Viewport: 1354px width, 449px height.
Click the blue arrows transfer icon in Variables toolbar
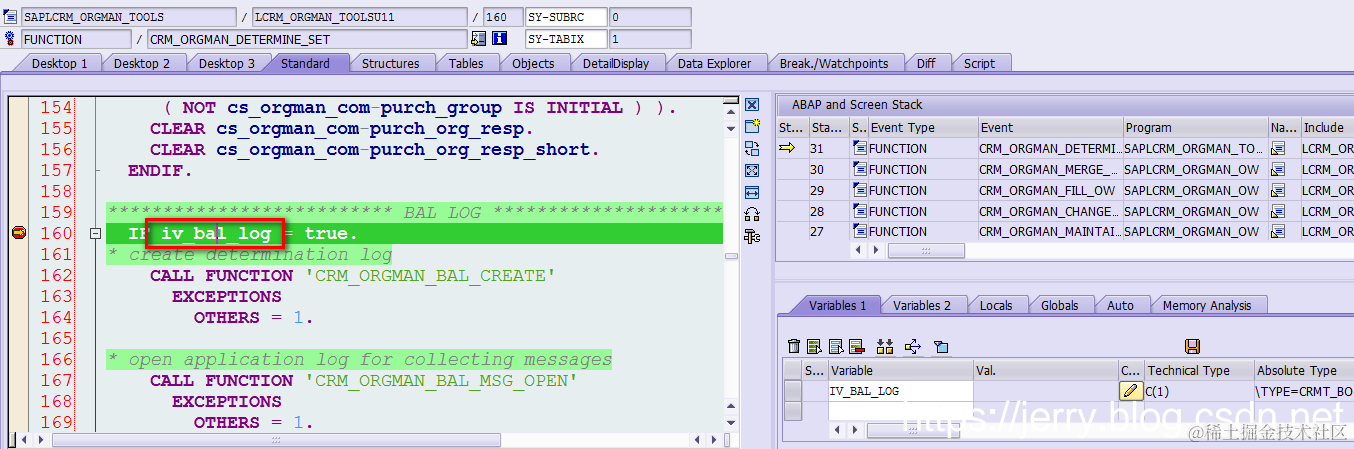pyautogui.click(x=912, y=346)
